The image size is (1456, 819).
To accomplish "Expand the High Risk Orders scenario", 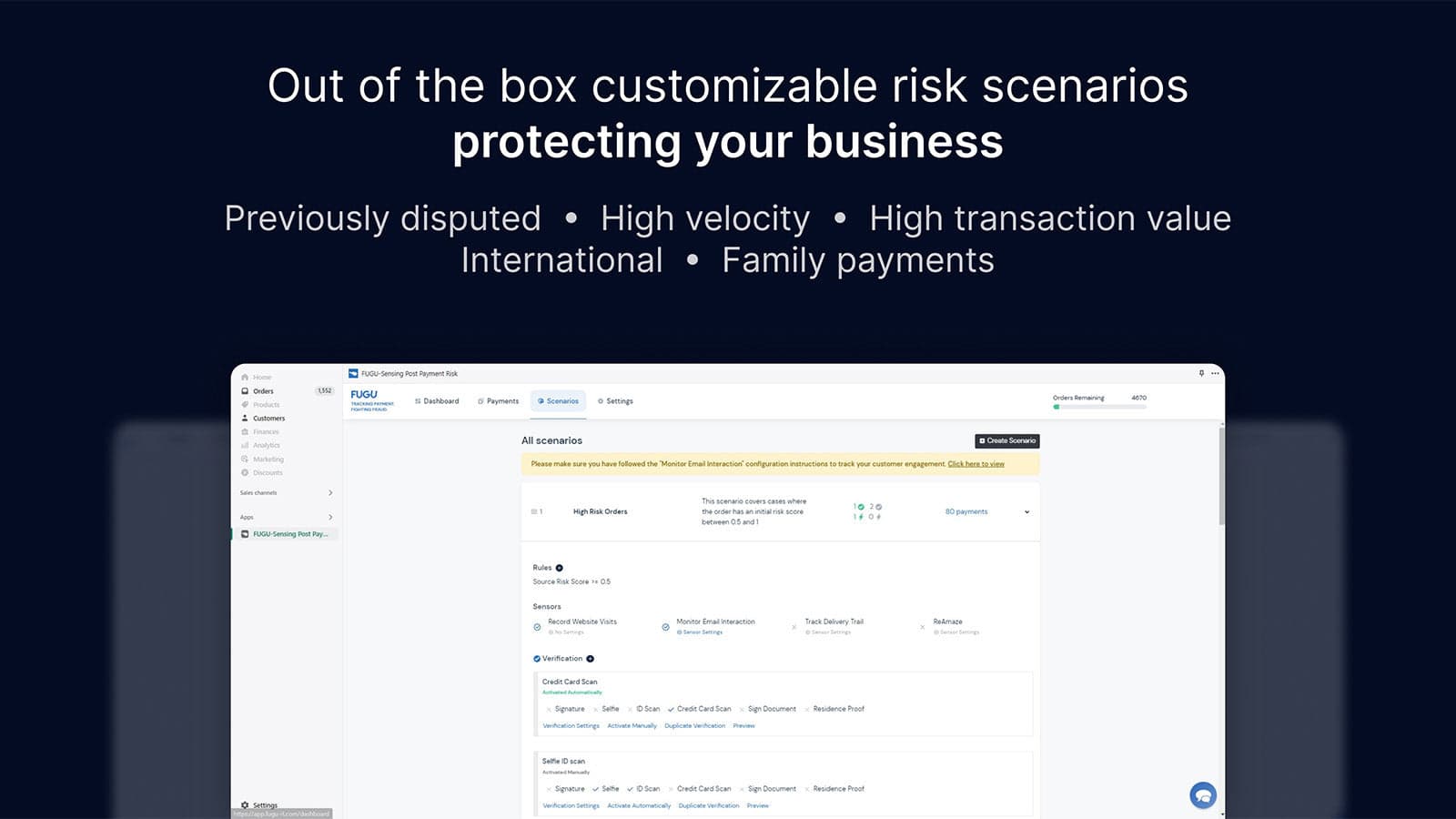I will coord(1026,511).
